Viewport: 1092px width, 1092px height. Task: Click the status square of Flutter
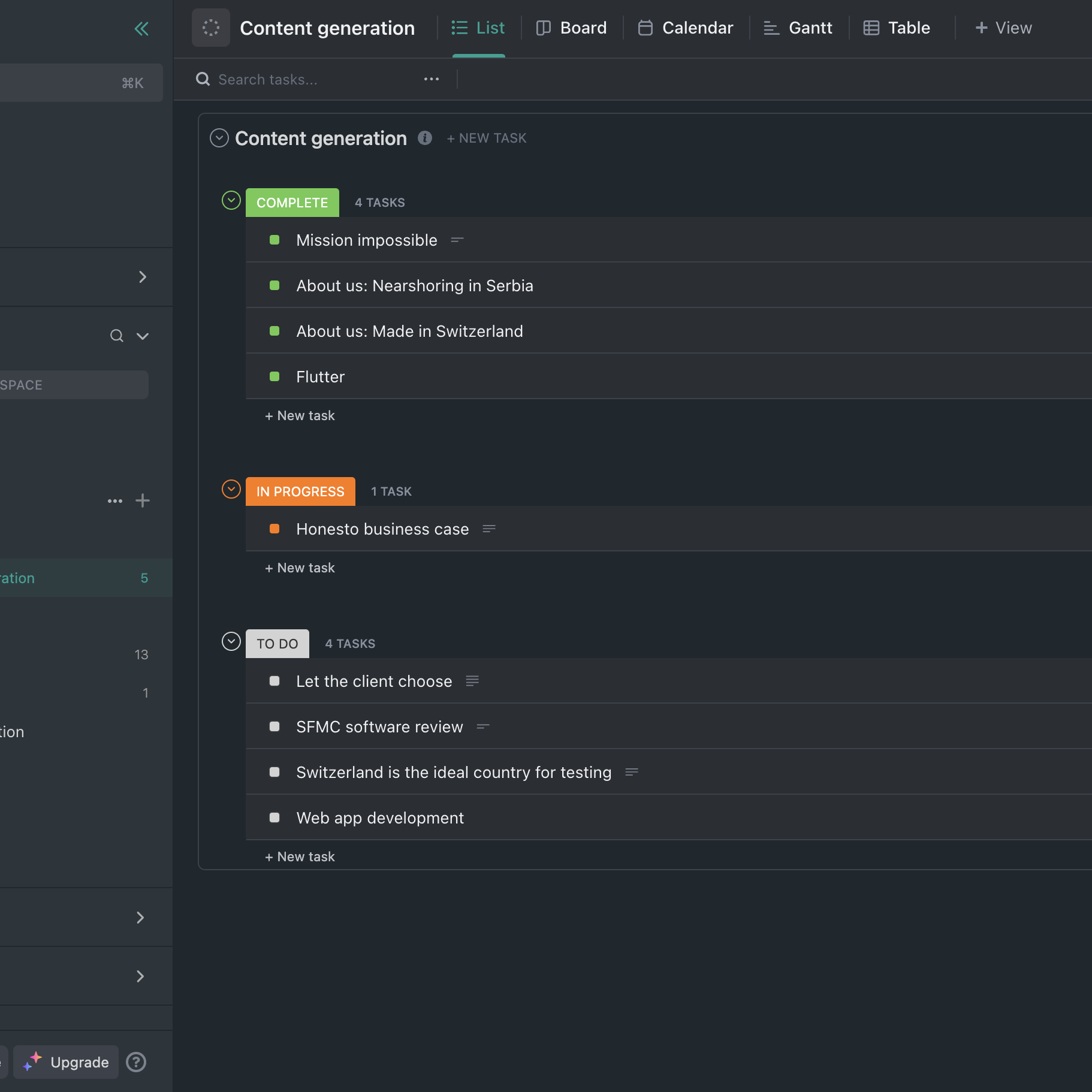274,376
